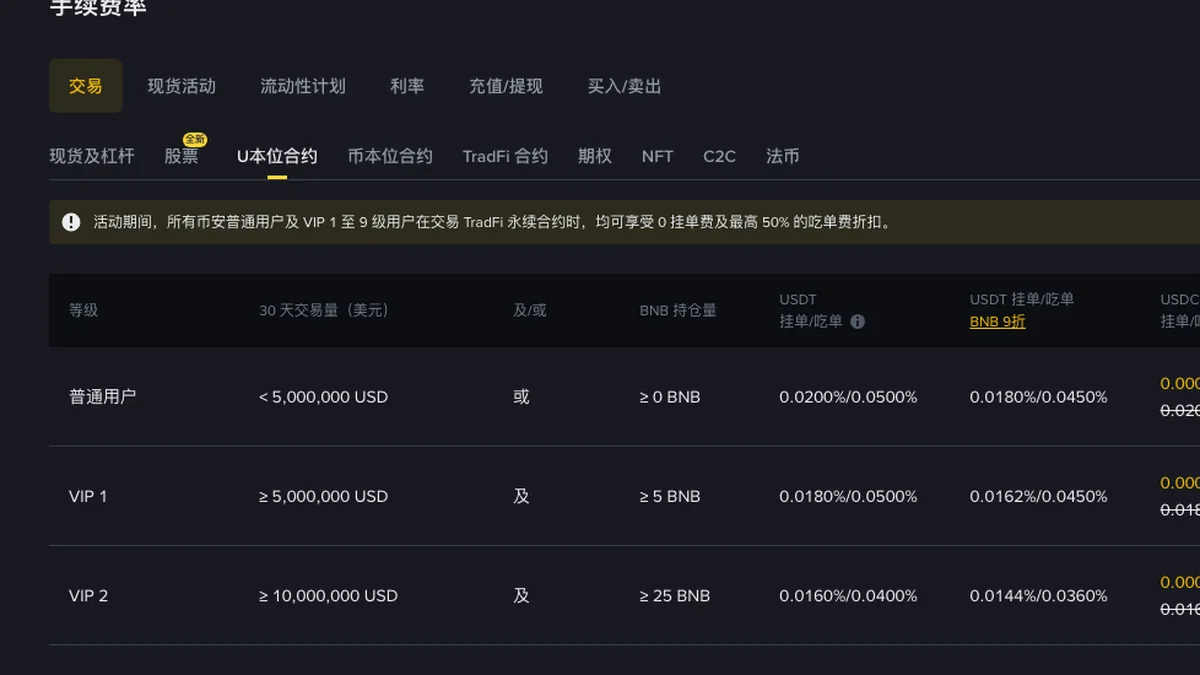The height and width of the screenshot is (675, 1200).
Task: Select the U本位合约 sub-tab
Action: [277, 156]
